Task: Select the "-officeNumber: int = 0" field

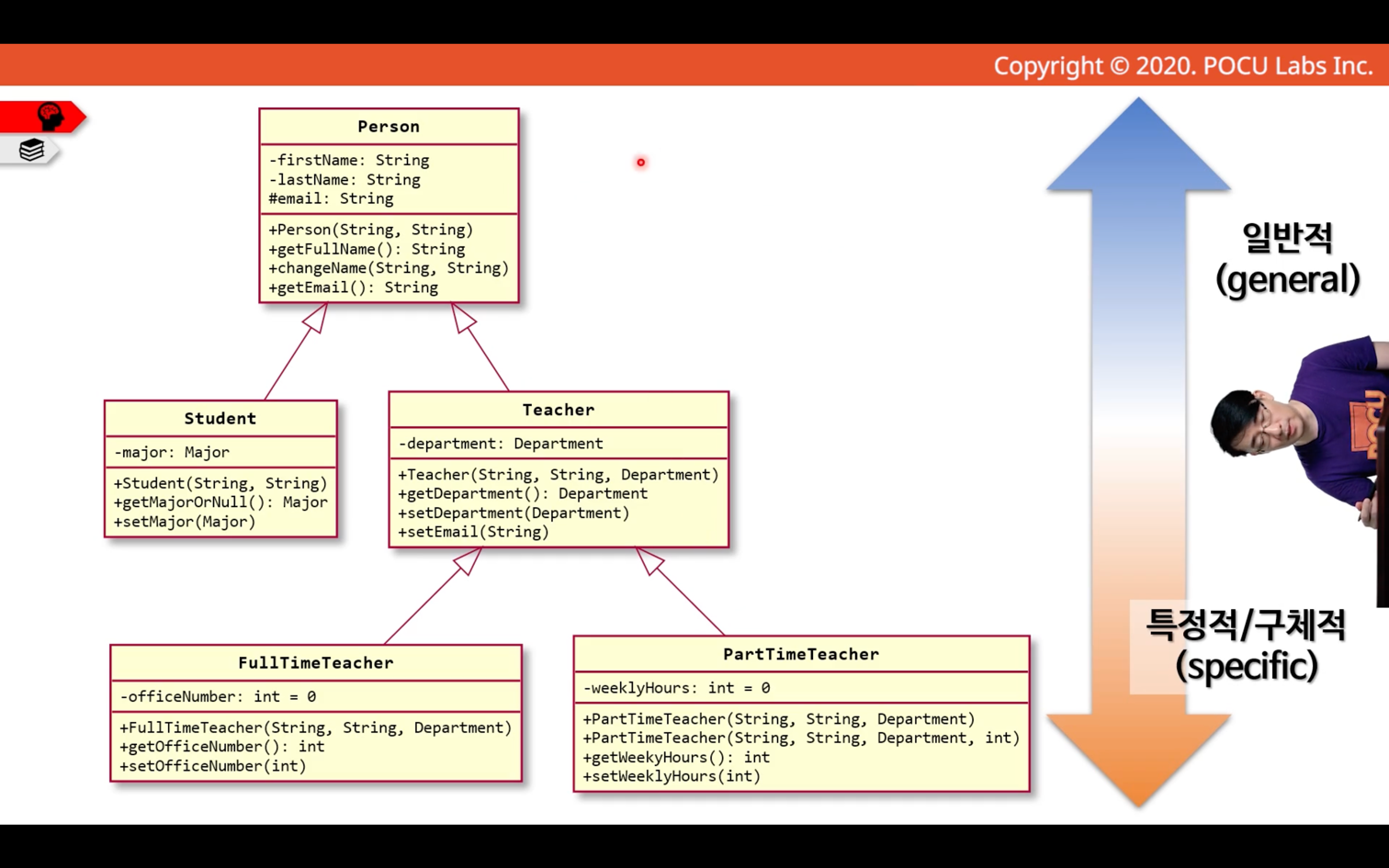Action: click(x=218, y=697)
